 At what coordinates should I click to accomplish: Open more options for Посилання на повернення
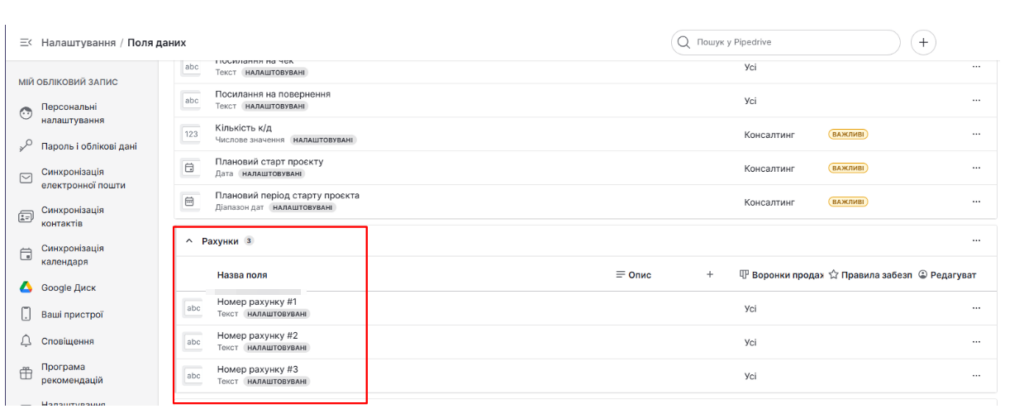[x=976, y=100]
